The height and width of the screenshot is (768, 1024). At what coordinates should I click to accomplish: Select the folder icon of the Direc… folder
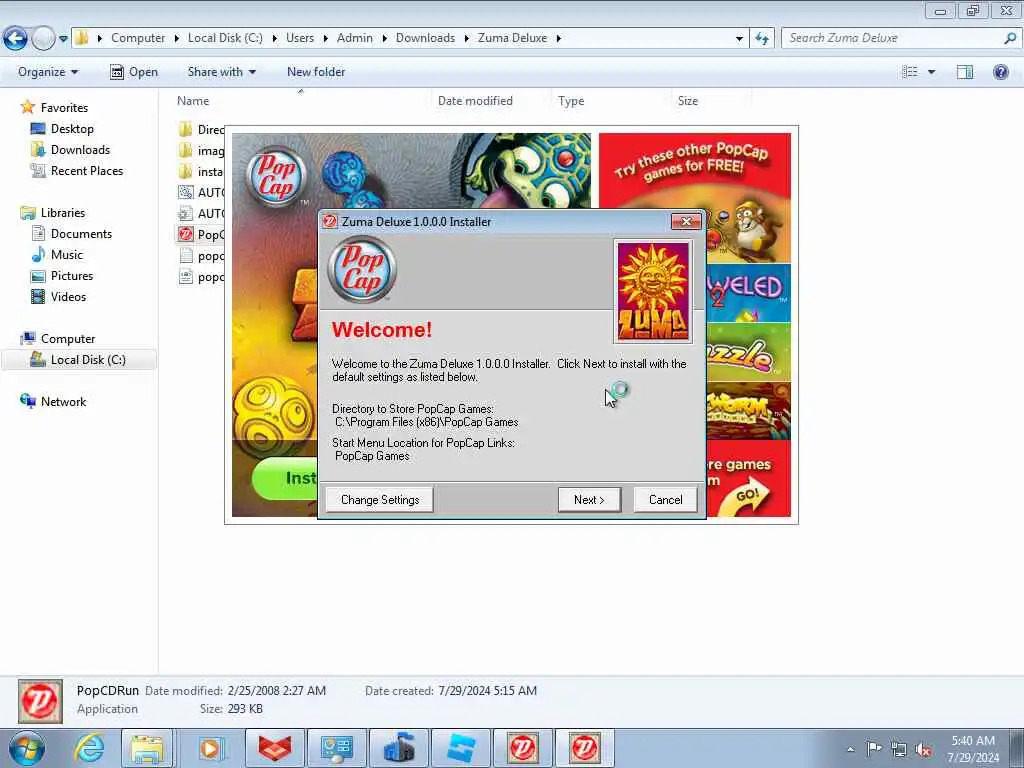tap(186, 129)
